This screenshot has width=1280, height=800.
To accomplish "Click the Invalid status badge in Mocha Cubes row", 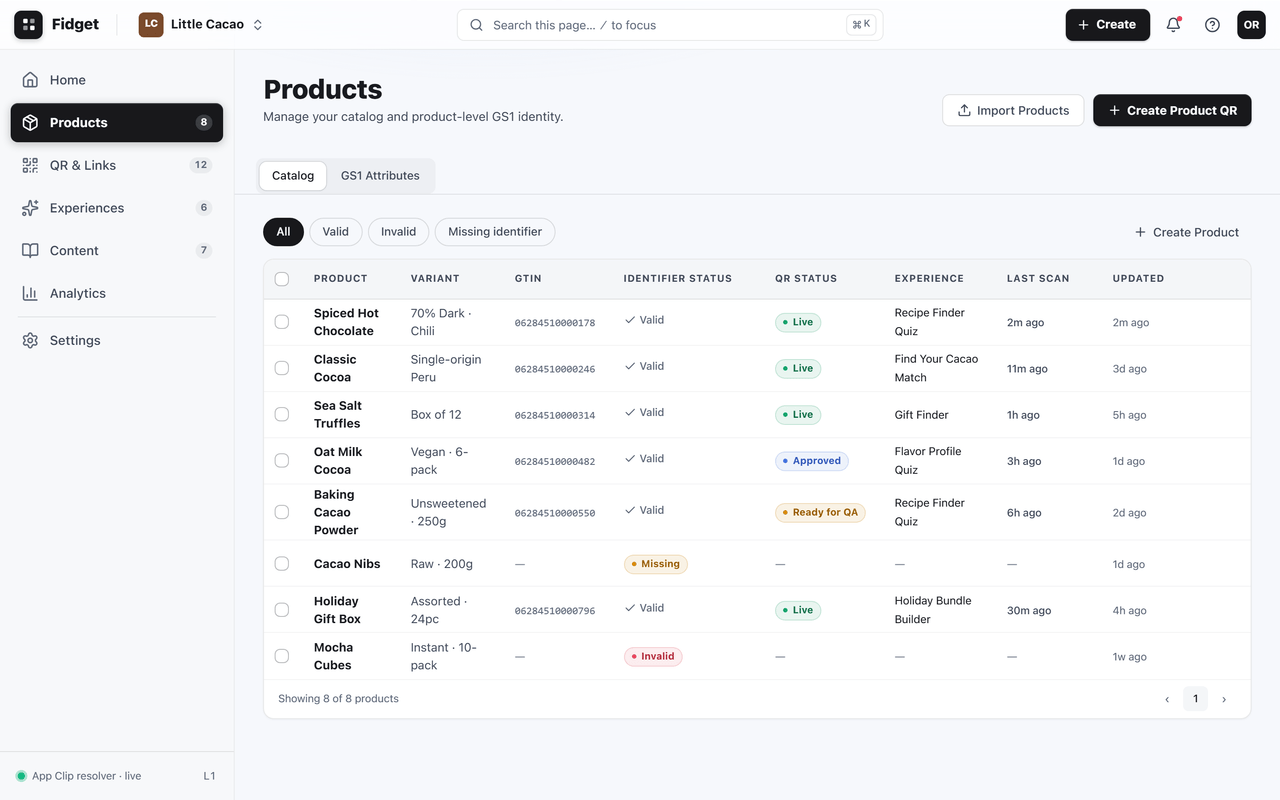I will click(x=653, y=656).
